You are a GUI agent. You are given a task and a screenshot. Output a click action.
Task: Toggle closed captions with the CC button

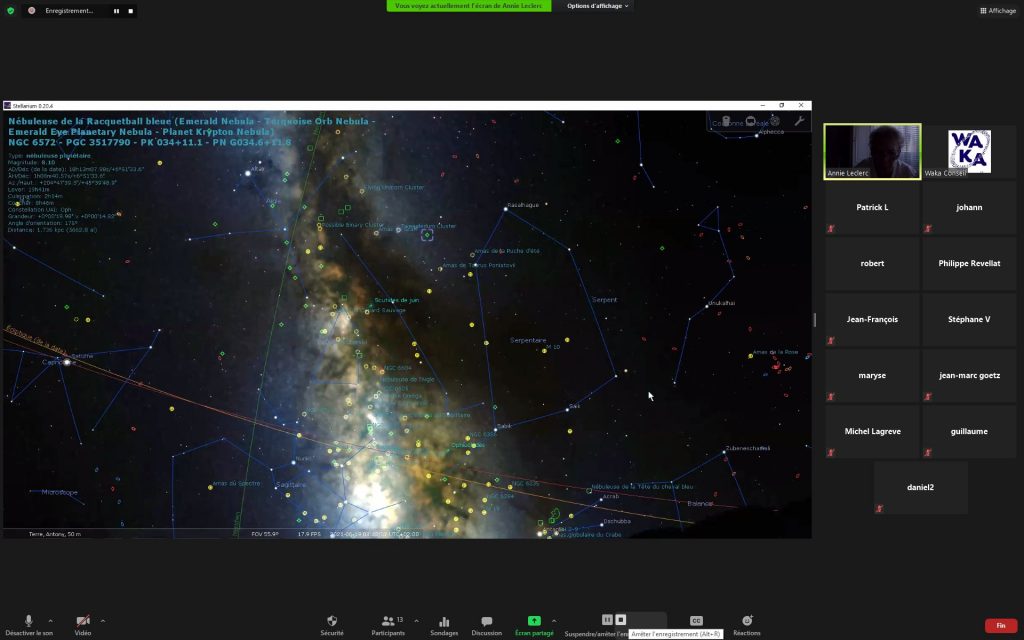tap(696, 621)
